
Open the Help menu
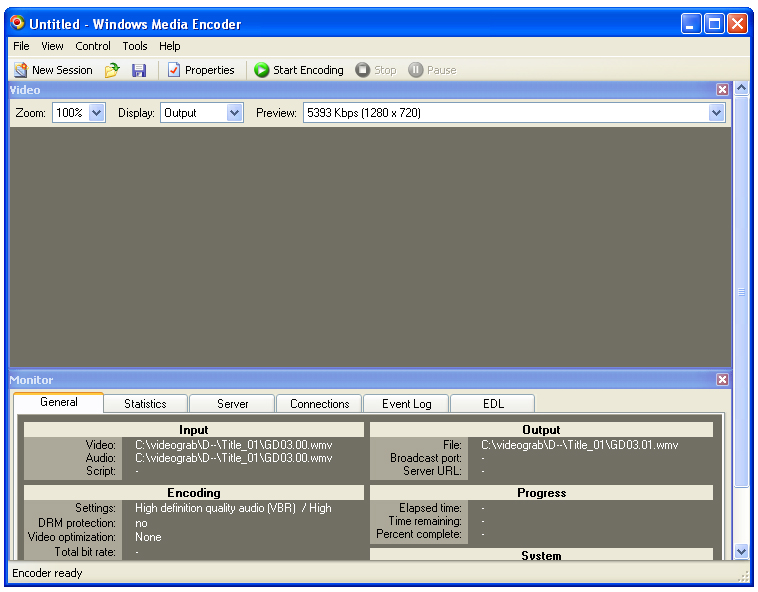point(170,46)
